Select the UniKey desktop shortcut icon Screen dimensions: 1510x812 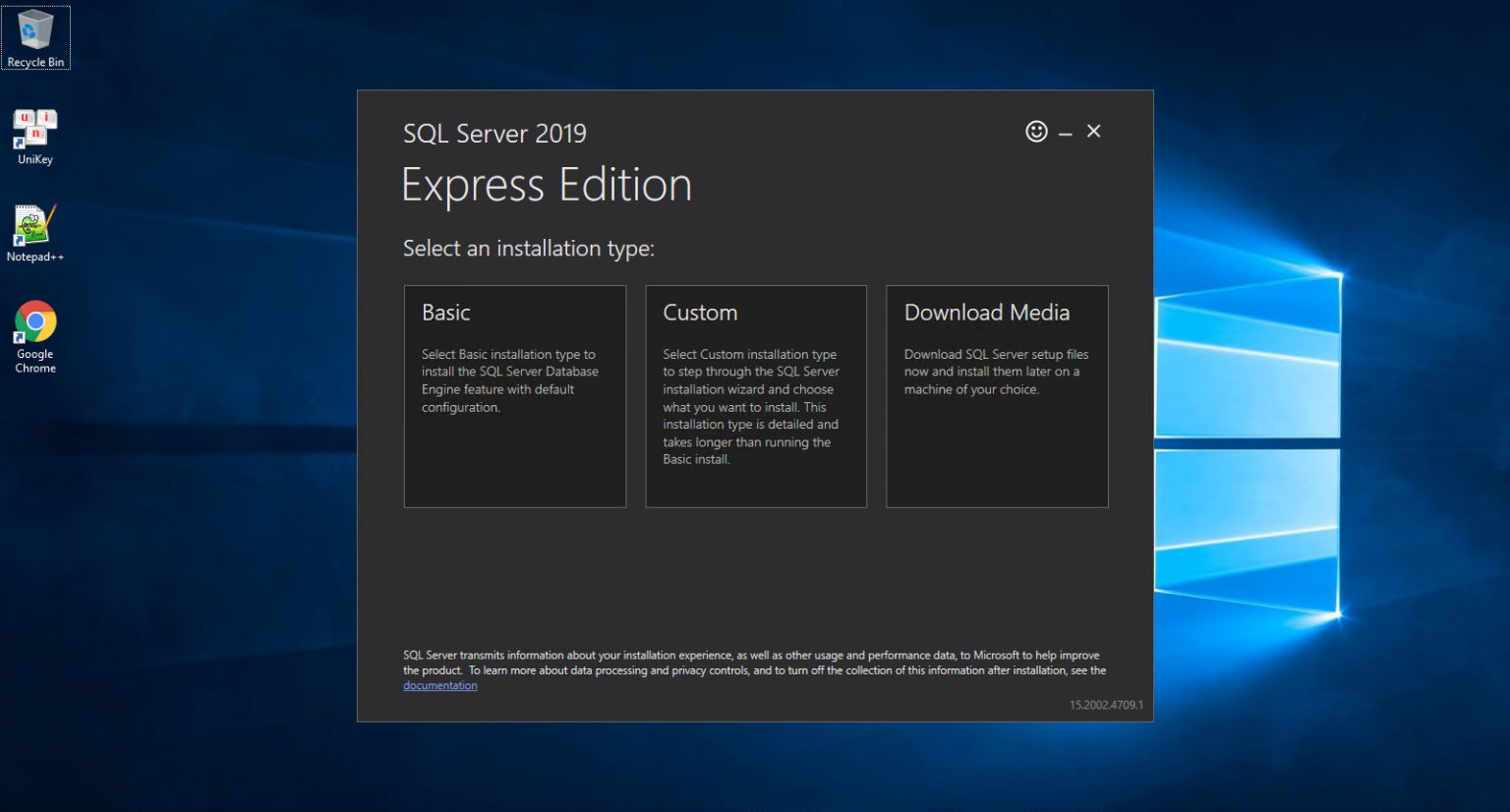point(35,137)
